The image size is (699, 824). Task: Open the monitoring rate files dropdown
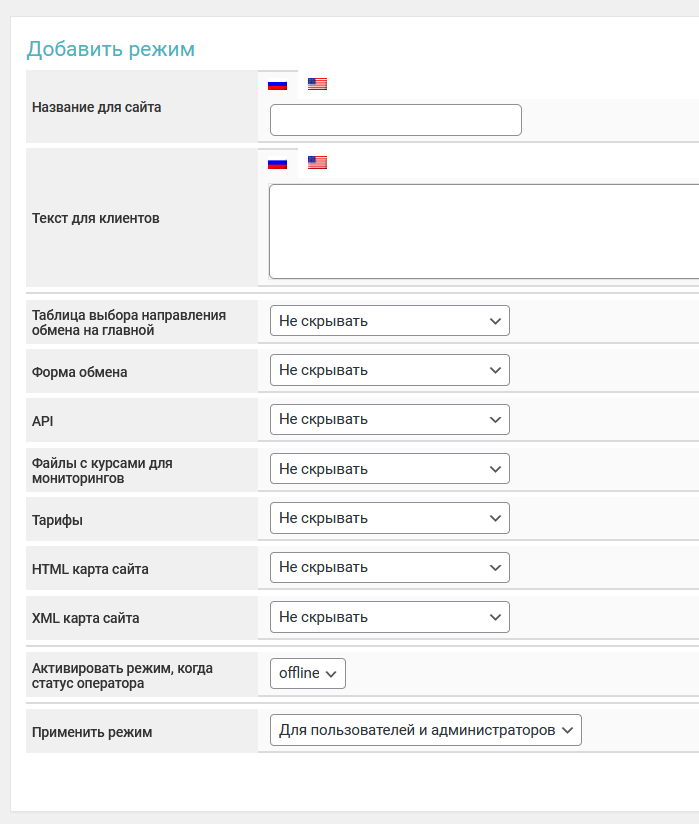pyautogui.click(x=389, y=469)
